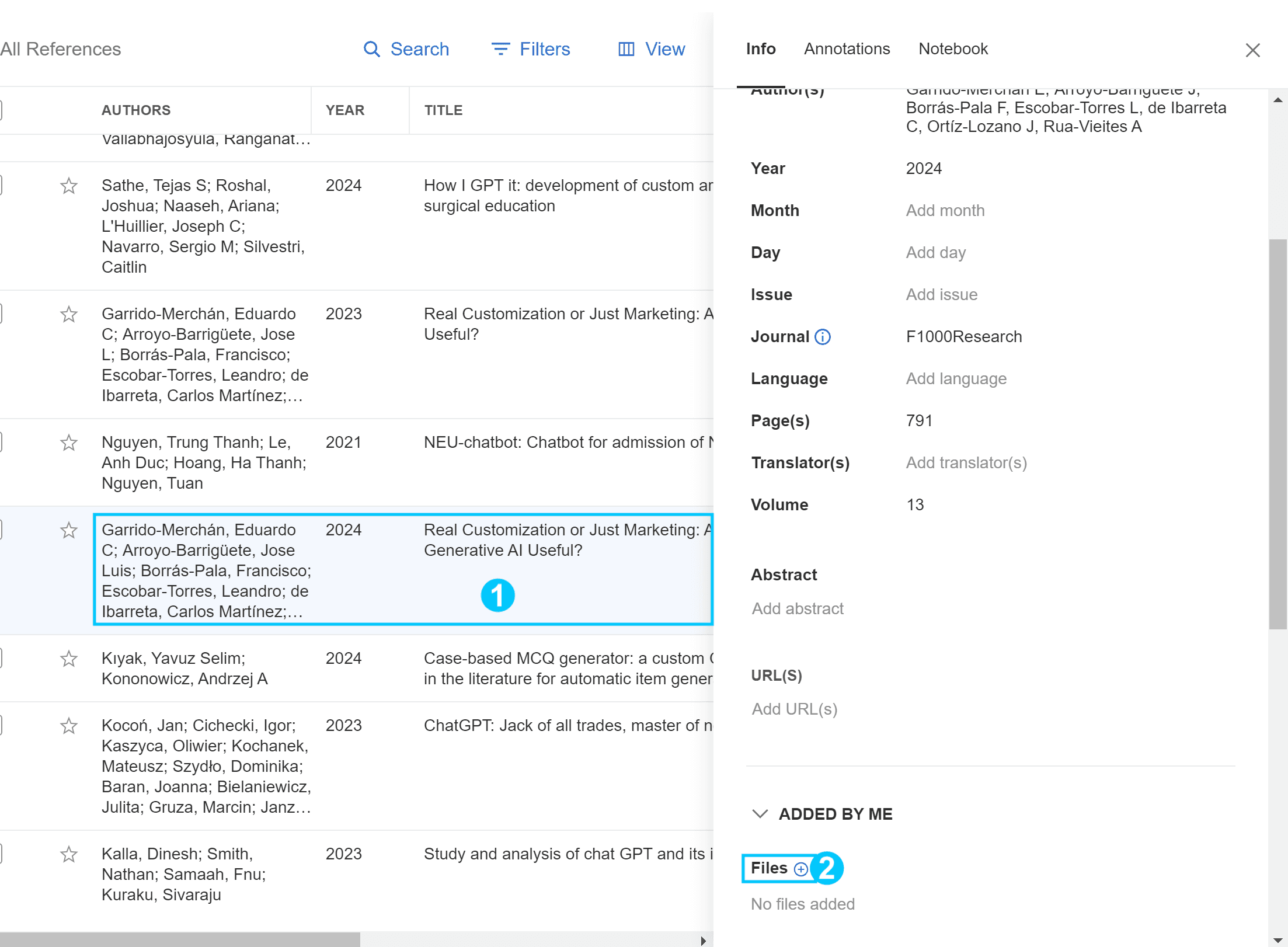The image size is (1288, 947).
Task: Sort by the AUTHORS column header
Action: click(x=136, y=110)
